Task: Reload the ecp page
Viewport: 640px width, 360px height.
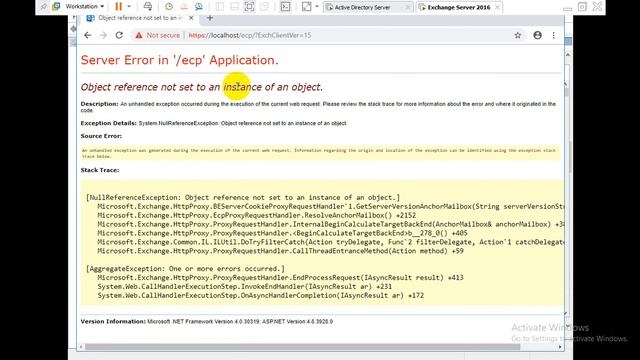Action: tap(119, 36)
